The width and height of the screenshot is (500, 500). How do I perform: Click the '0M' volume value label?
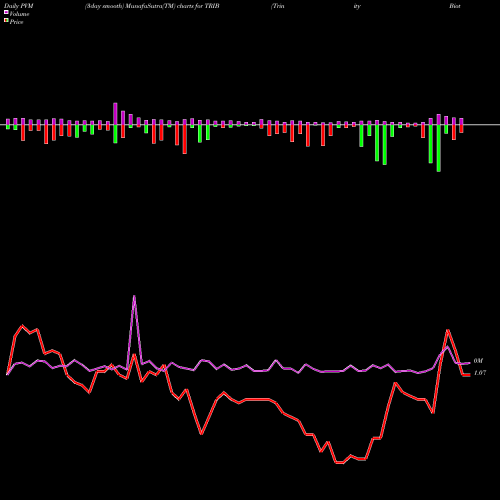(478, 361)
